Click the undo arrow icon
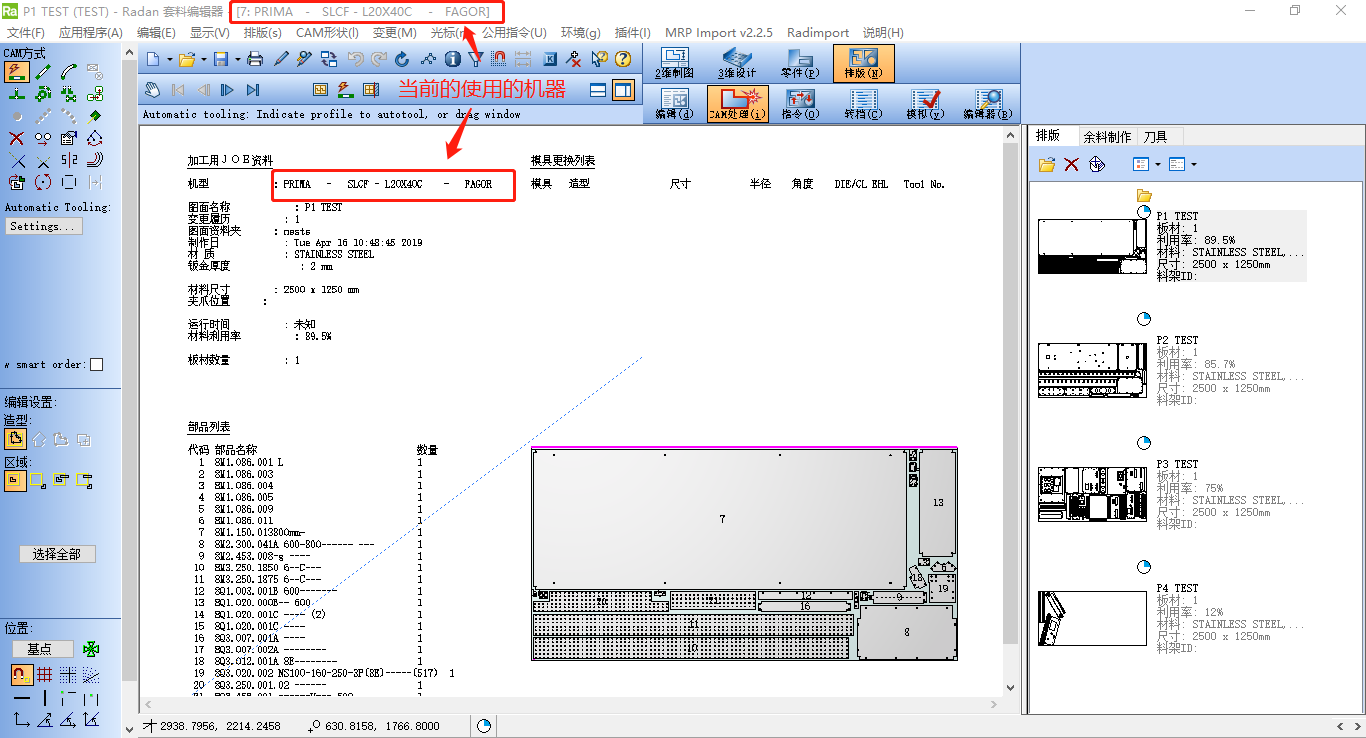This screenshot has width=1366, height=738. coord(355,59)
